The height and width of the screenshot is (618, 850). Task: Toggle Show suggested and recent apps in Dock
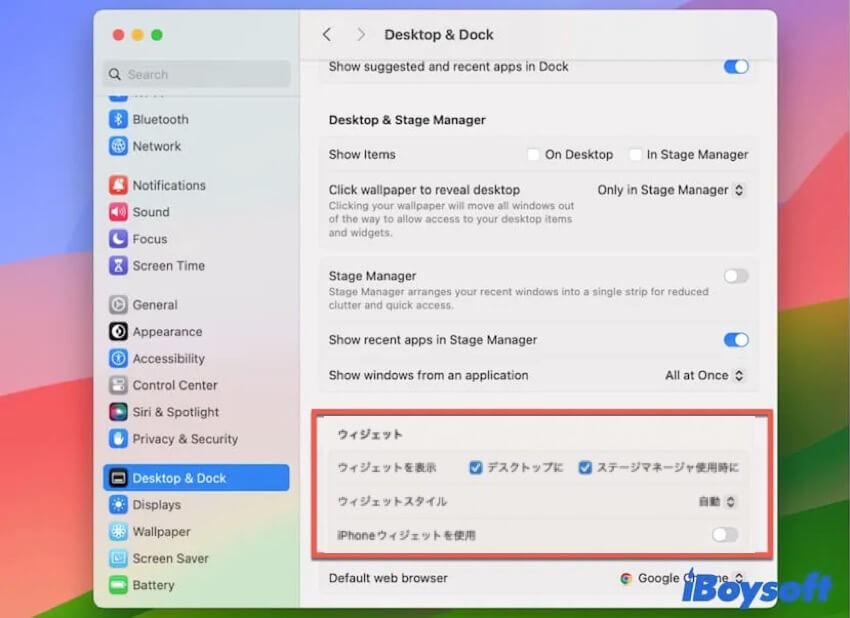click(736, 67)
